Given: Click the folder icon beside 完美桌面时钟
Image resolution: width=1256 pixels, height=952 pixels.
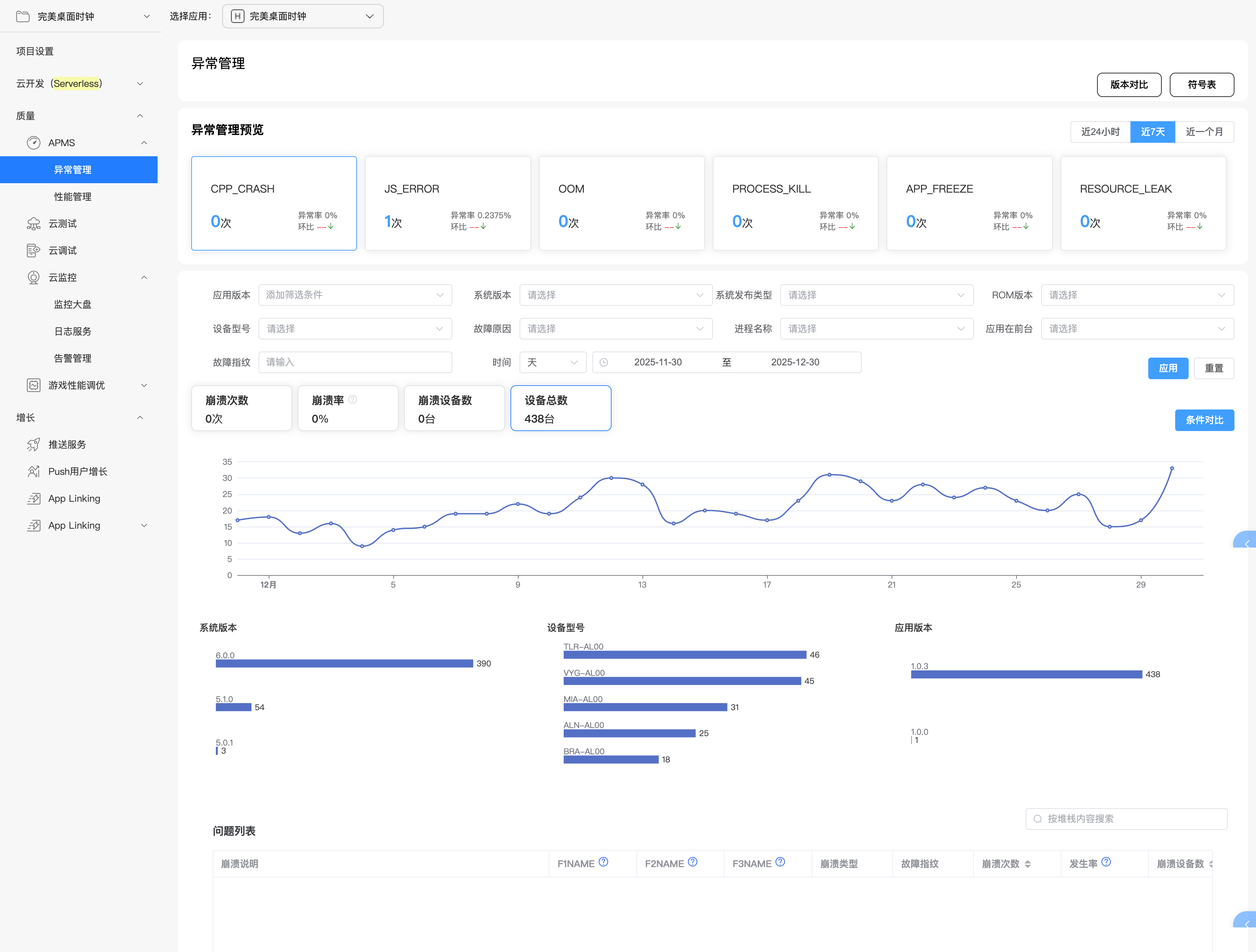Looking at the screenshot, I should [23, 17].
